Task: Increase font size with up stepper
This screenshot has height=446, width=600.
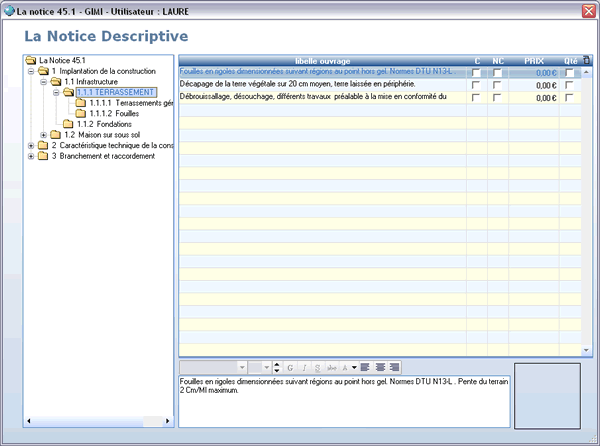Action: [x=277, y=365]
